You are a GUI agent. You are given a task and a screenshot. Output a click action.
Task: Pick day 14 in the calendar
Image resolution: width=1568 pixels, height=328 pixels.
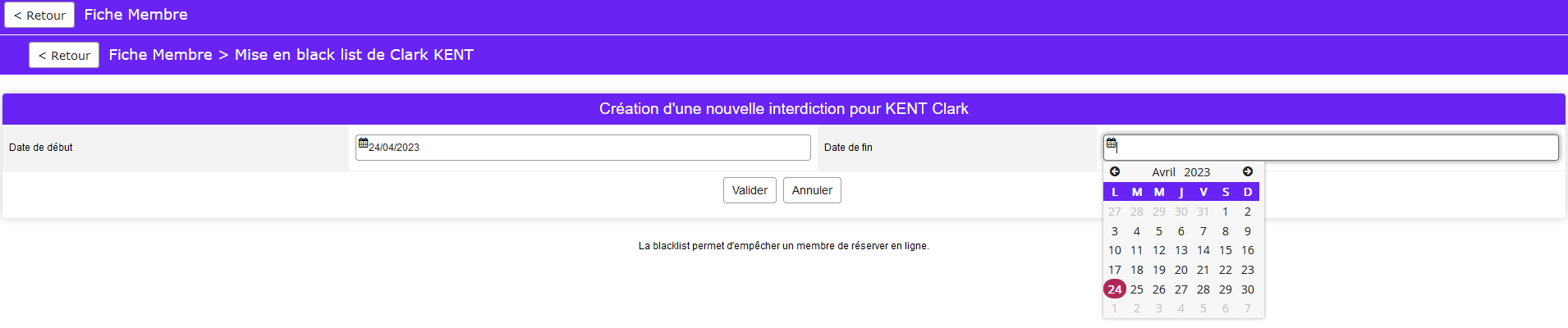1204,250
